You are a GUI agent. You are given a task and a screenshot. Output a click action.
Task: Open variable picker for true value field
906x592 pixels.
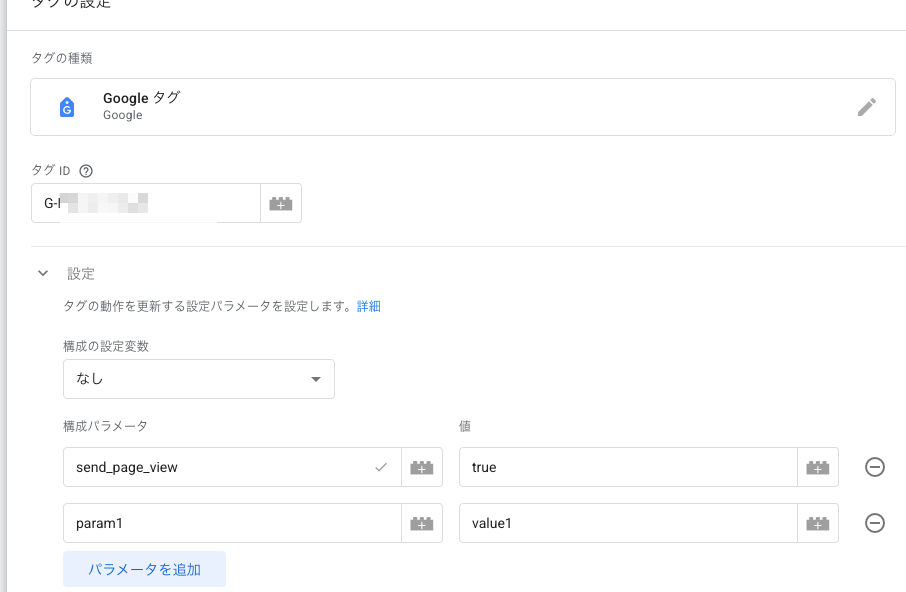[x=818, y=467]
